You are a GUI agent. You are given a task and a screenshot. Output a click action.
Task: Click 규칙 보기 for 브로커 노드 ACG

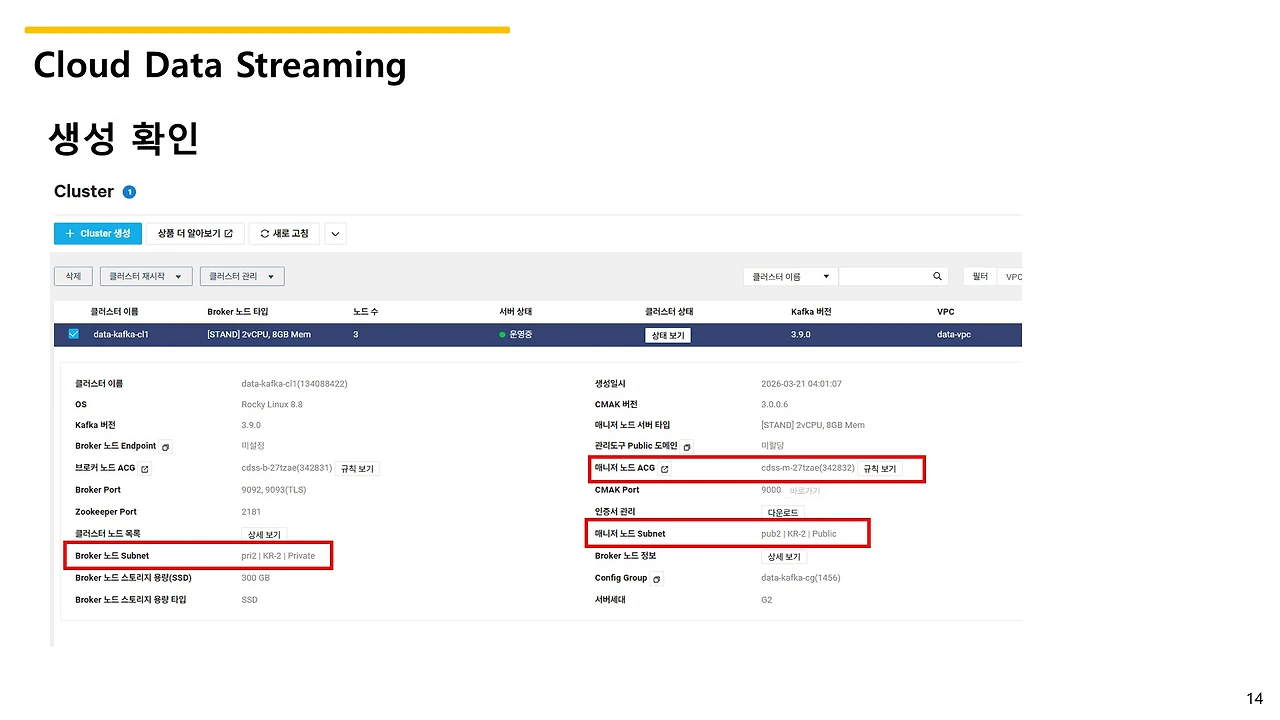coord(358,469)
